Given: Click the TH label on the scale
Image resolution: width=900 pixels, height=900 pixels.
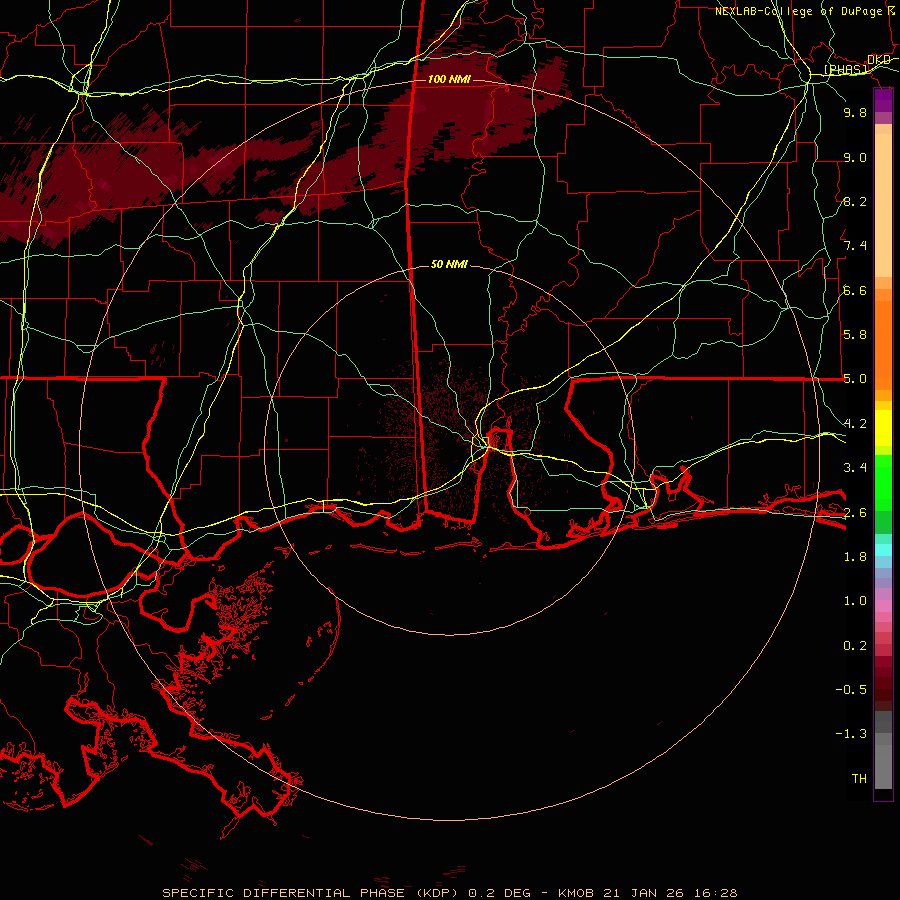Looking at the screenshot, I should (859, 778).
